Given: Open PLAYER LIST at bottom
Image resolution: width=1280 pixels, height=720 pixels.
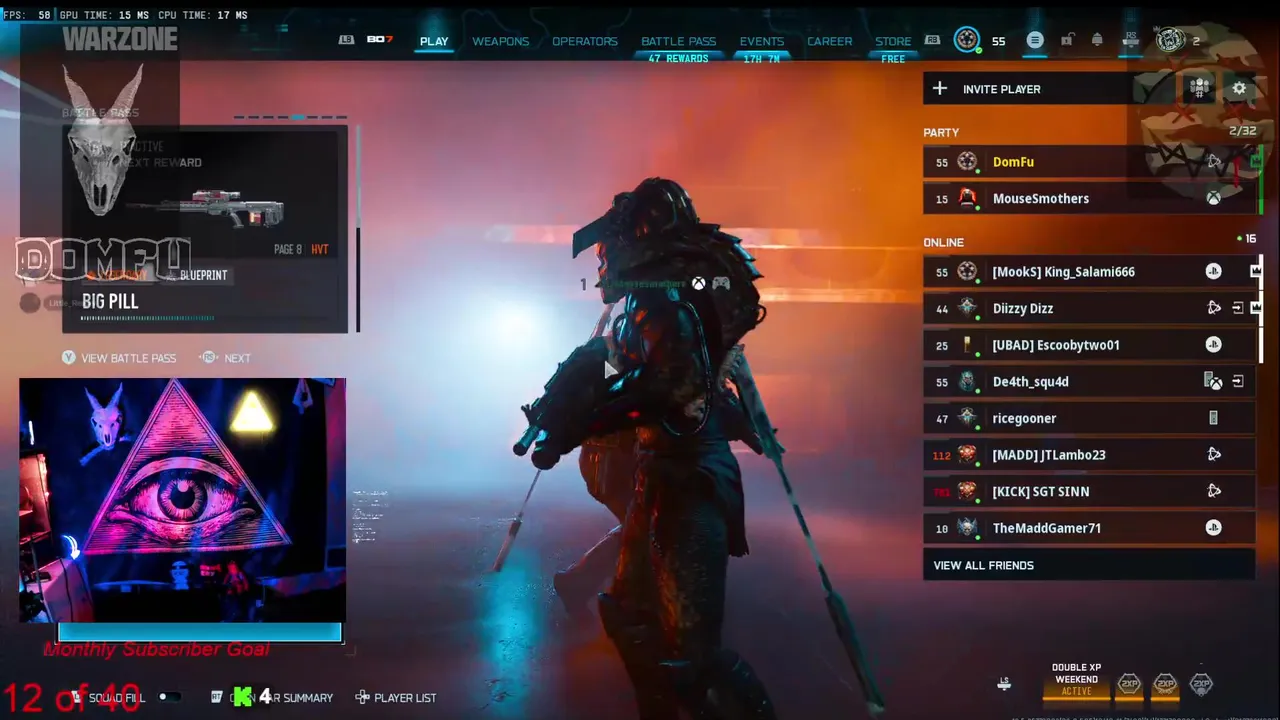Looking at the screenshot, I should (396, 698).
